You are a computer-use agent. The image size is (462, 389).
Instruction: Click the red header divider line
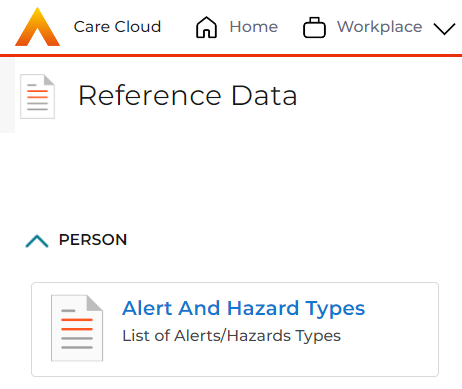tap(231, 55)
